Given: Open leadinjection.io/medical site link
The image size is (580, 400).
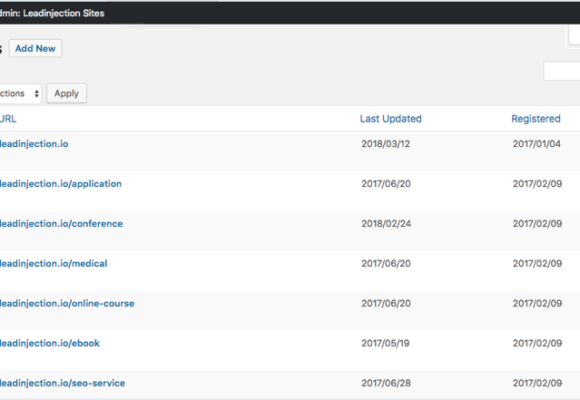Looking at the screenshot, I should (54, 264).
